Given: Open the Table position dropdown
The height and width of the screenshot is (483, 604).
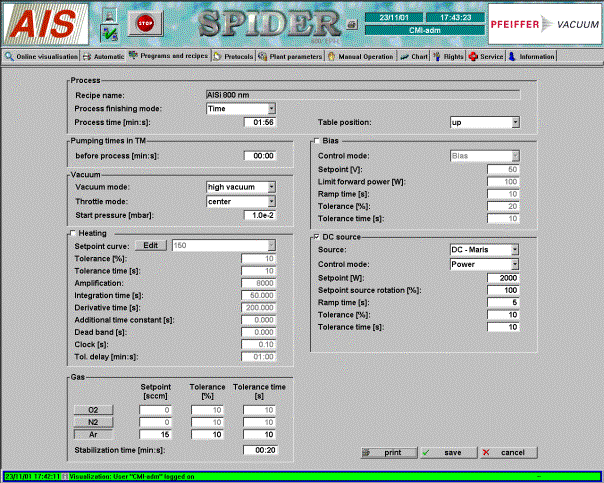Looking at the screenshot, I should (x=485, y=122).
